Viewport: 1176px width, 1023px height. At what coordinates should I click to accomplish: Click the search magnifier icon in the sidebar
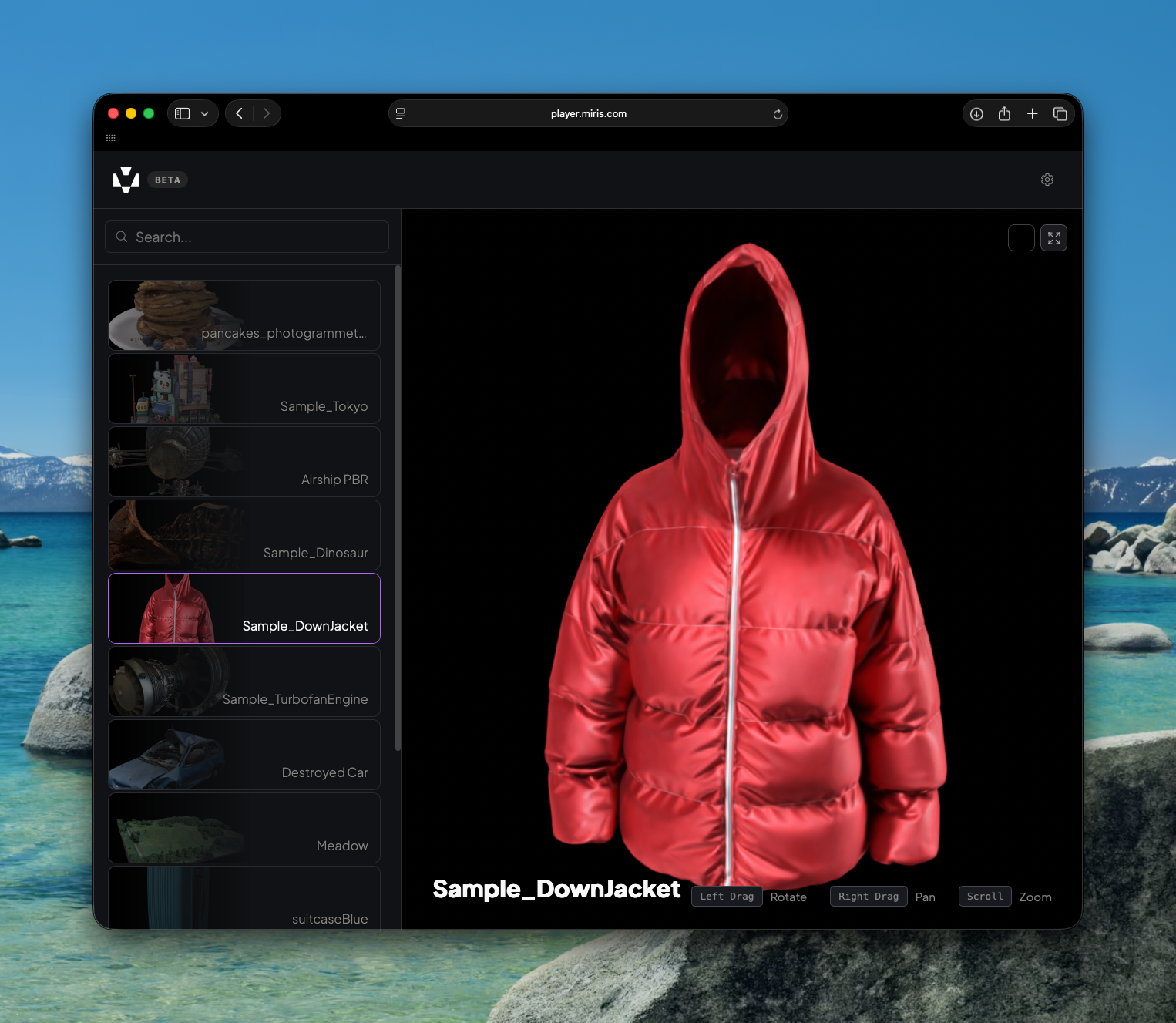click(x=122, y=237)
